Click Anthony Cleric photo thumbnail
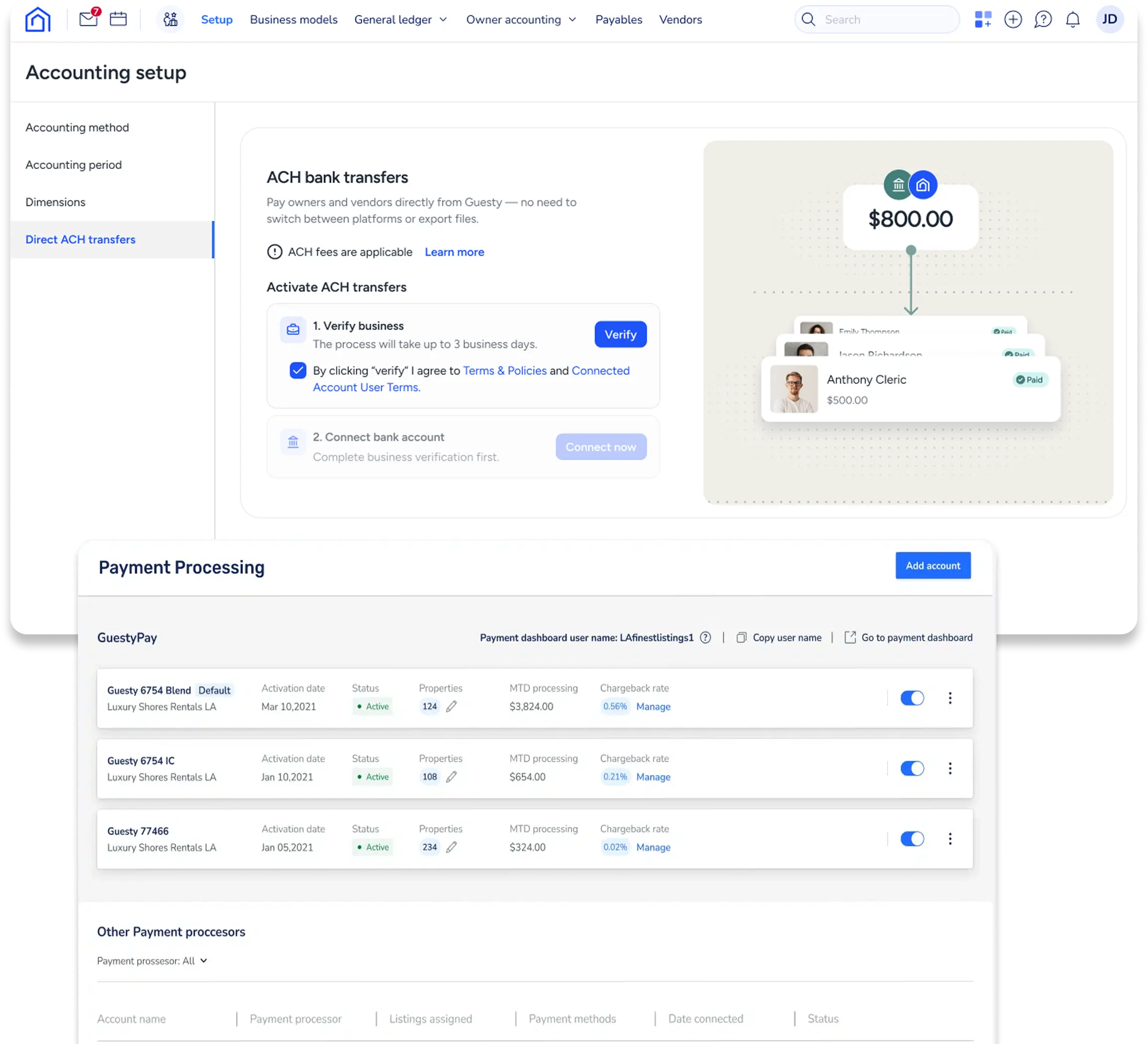The image size is (1148, 1044). point(794,389)
